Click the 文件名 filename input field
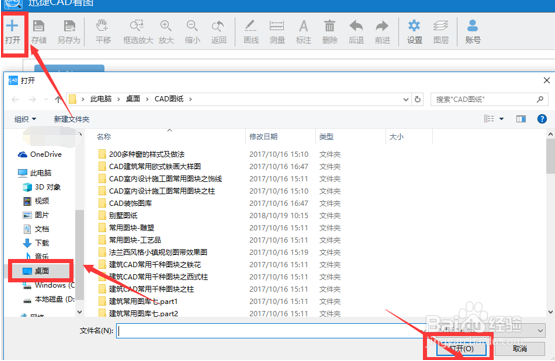The height and width of the screenshot is (361, 555). pyautogui.click(x=271, y=331)
